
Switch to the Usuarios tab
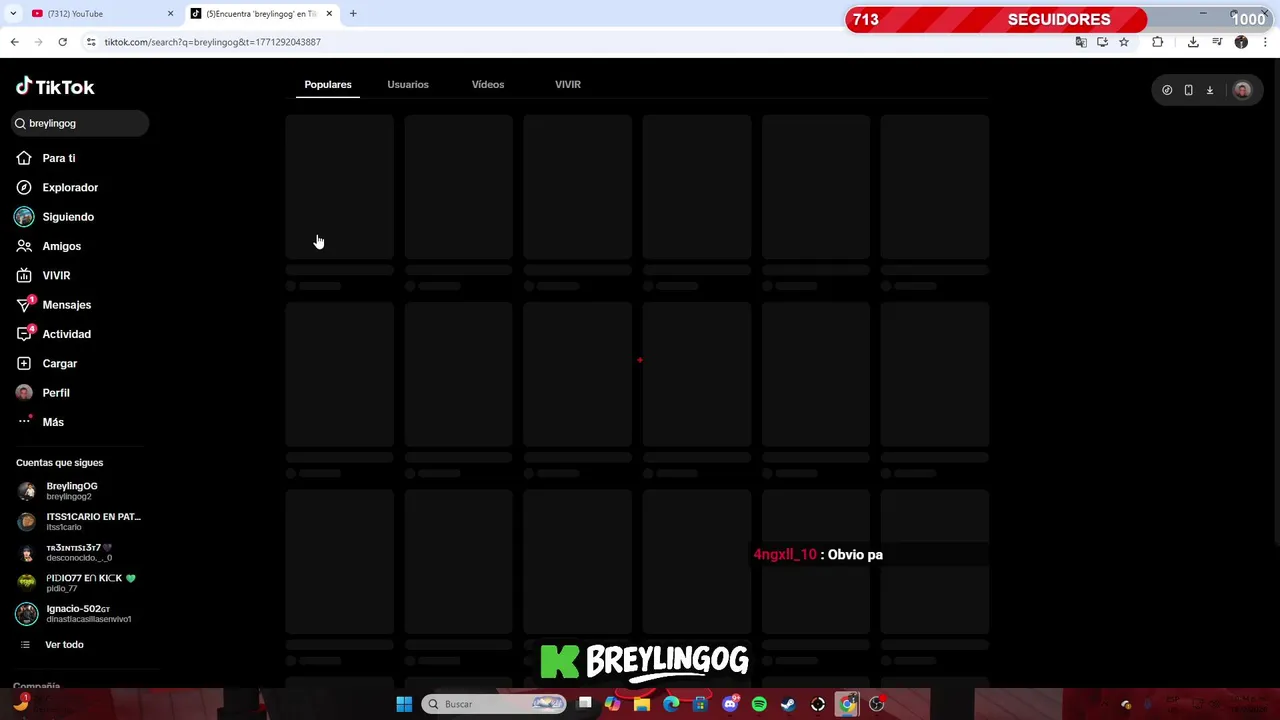pos(408,84)
